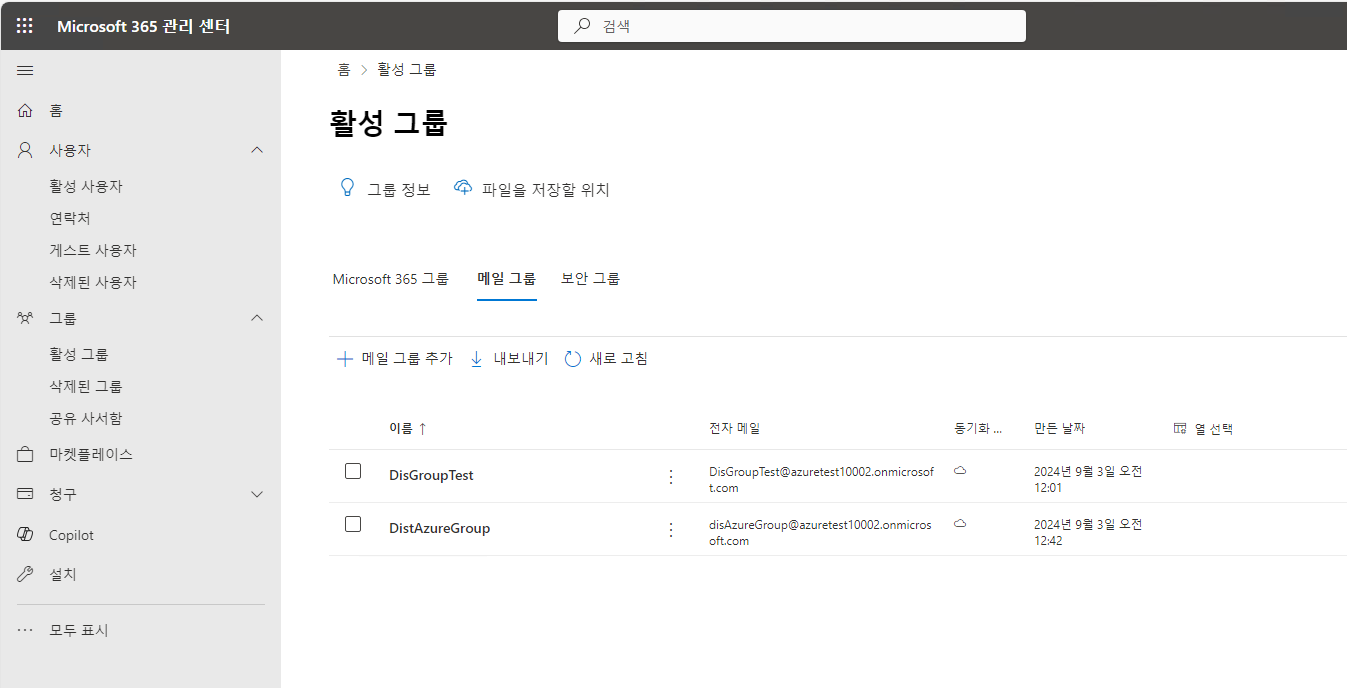Click the Users person icon in sidebar
The height and width of the screenshot is (688, 1347).
coord(25,150)
